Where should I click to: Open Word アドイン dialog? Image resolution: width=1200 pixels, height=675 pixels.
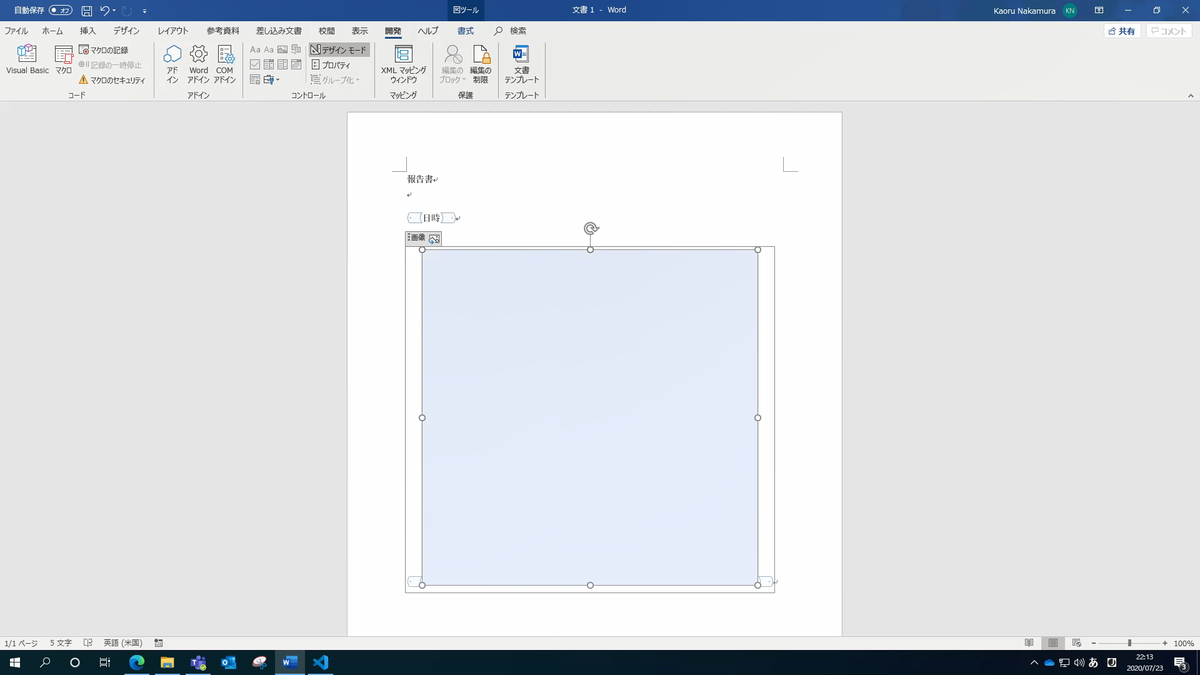click(198, 63)
